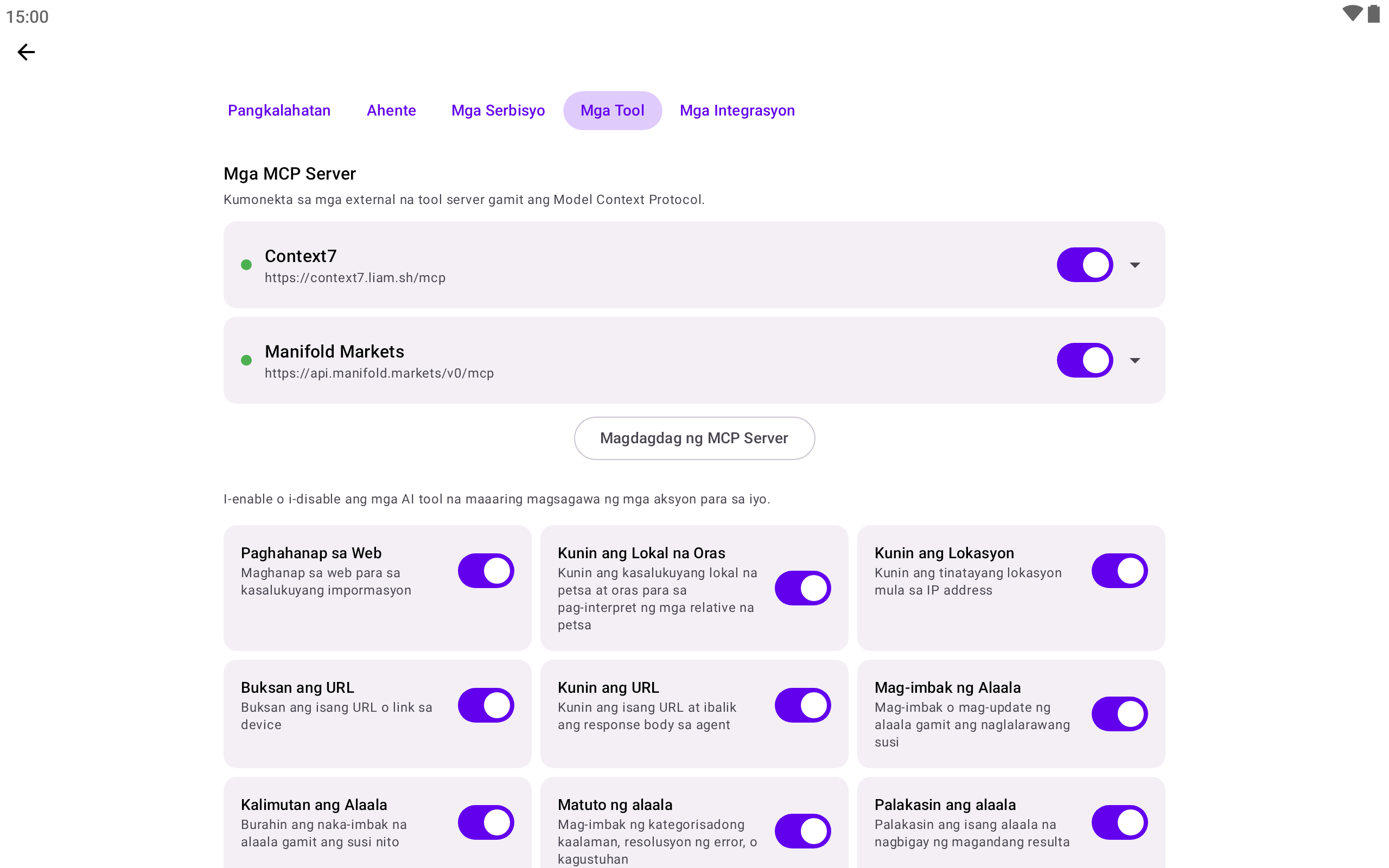Click the Manifold Markets green status dot
Screen dimensions: 1389x868
point(246,360)
